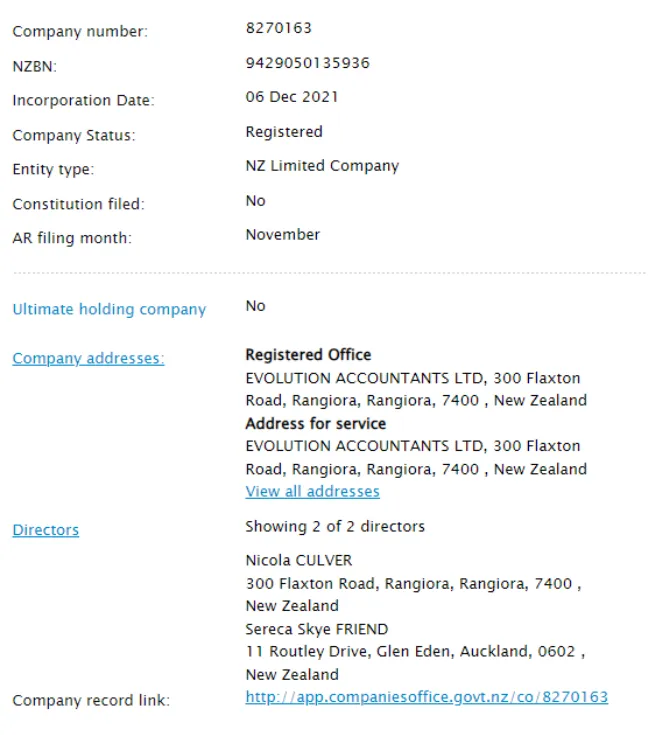
Task: Open the Ultimate holding company link
Action: click(109, 309)
